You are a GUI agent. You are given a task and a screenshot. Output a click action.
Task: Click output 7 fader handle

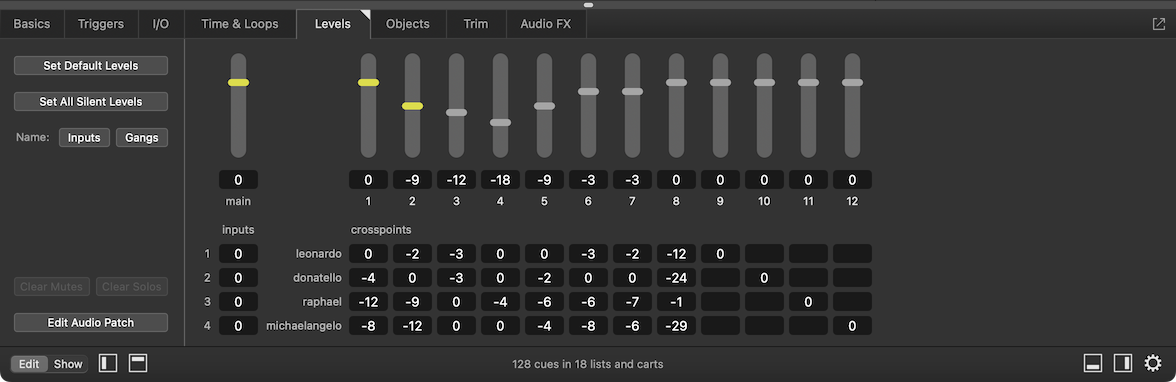632,92
